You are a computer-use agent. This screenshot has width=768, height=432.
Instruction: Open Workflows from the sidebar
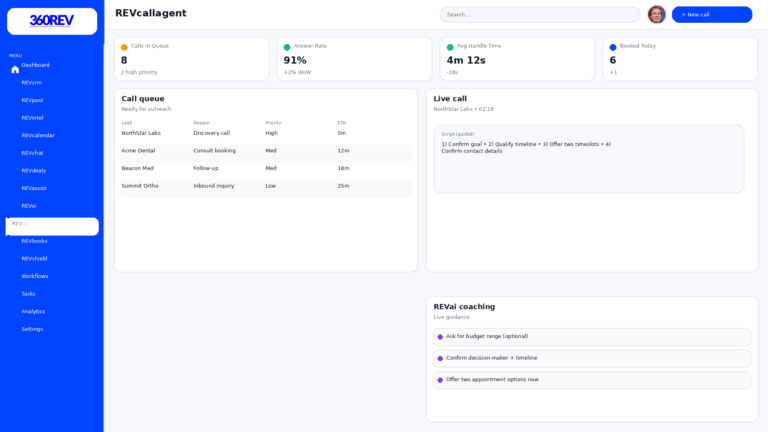[35, 276]
